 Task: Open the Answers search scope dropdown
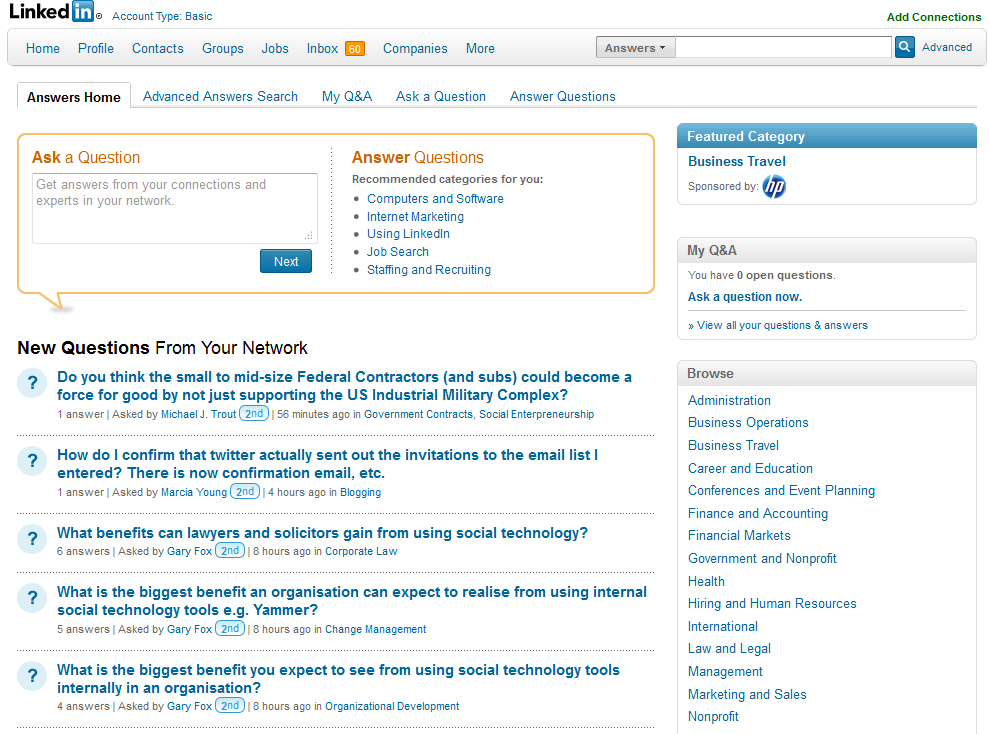click(635, 47)
